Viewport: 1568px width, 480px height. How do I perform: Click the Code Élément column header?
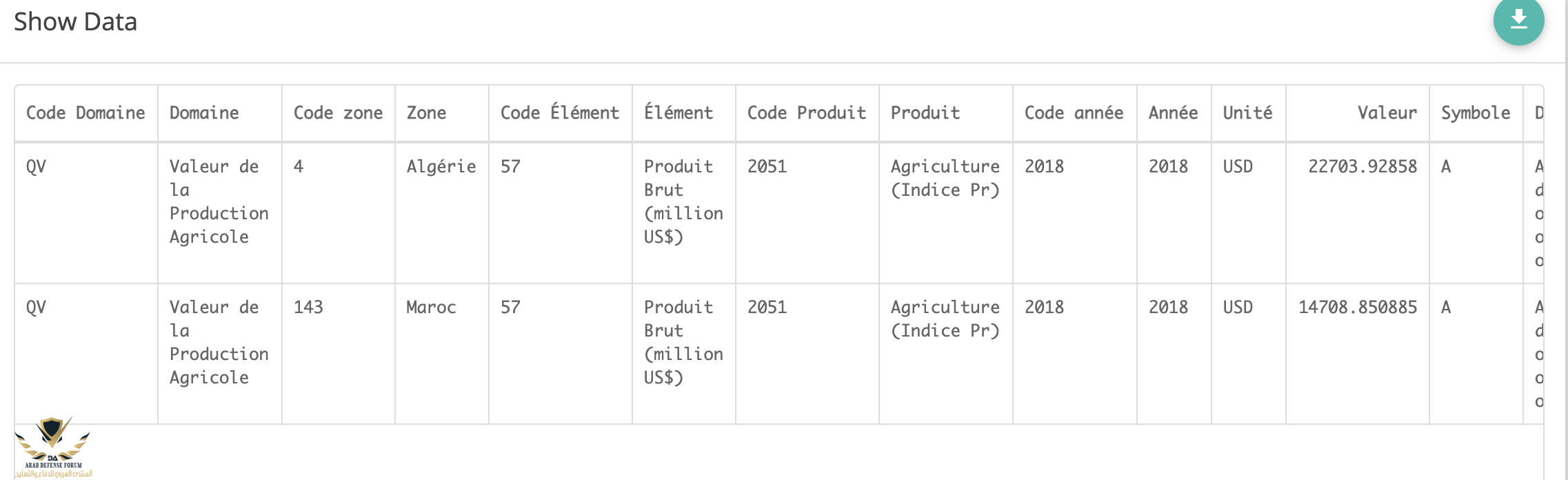tap(559, 113)
